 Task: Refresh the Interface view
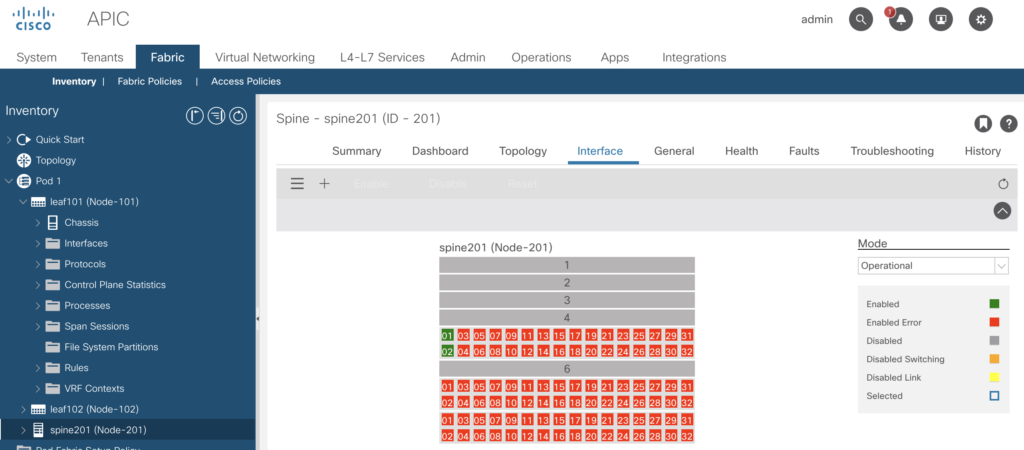pyautogui.click(x=1004, y=184)
